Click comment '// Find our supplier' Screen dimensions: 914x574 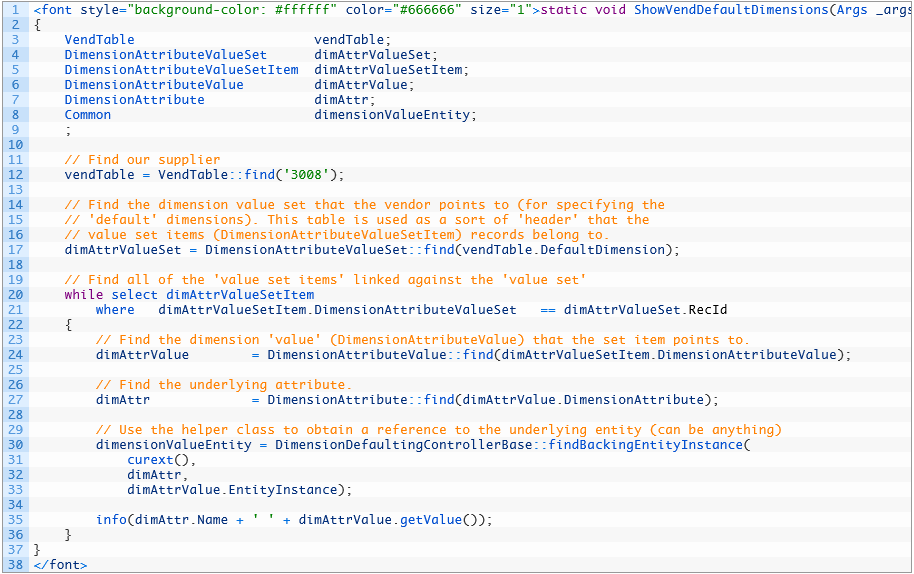(x=142, y=160)
